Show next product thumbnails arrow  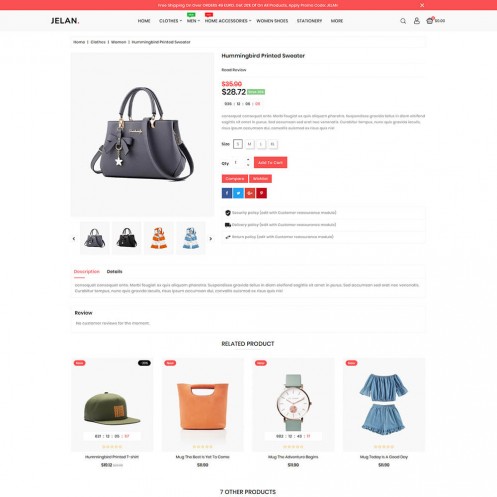(210, 239)
